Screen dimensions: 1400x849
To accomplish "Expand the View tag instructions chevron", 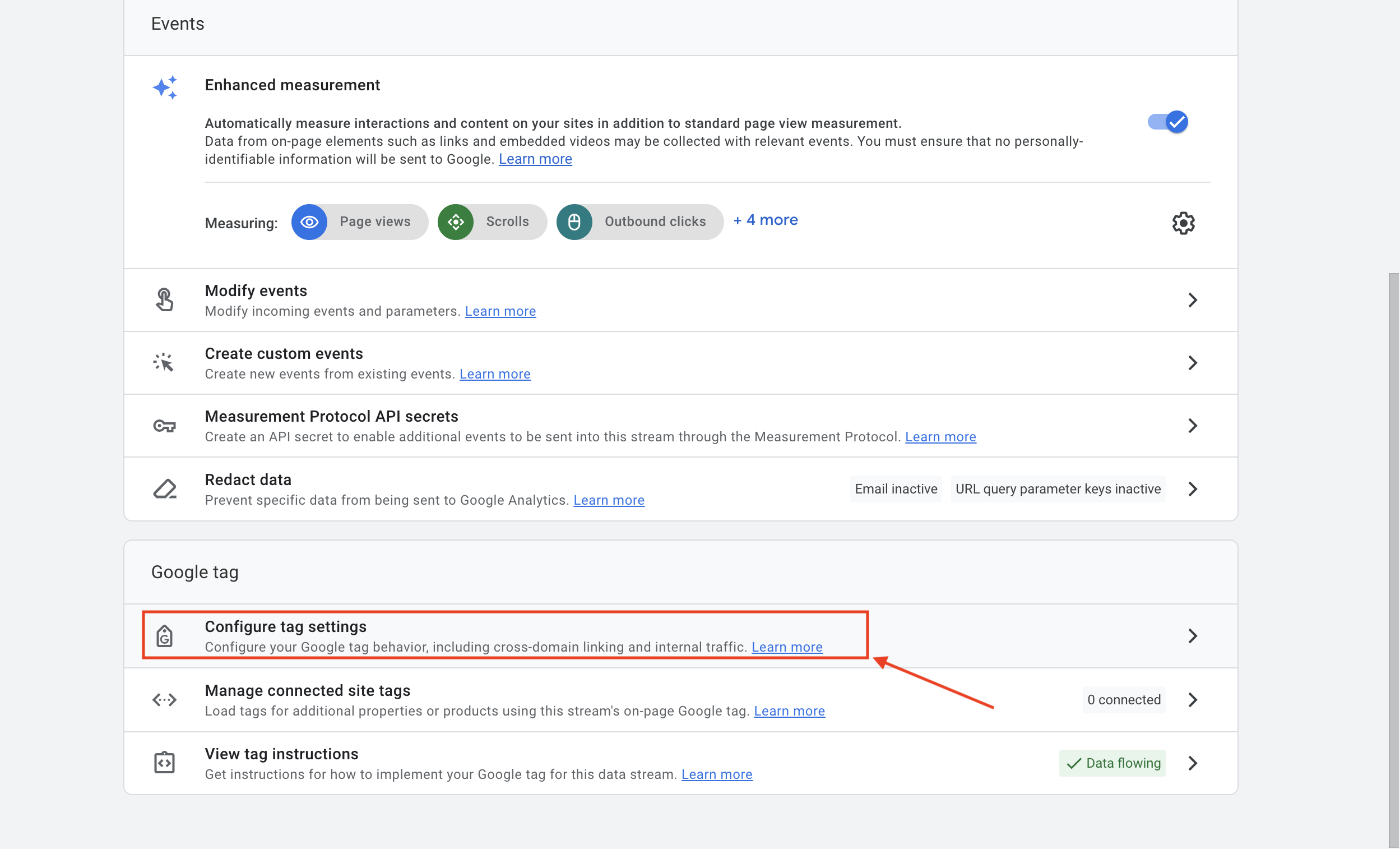I will (1193, 763).
